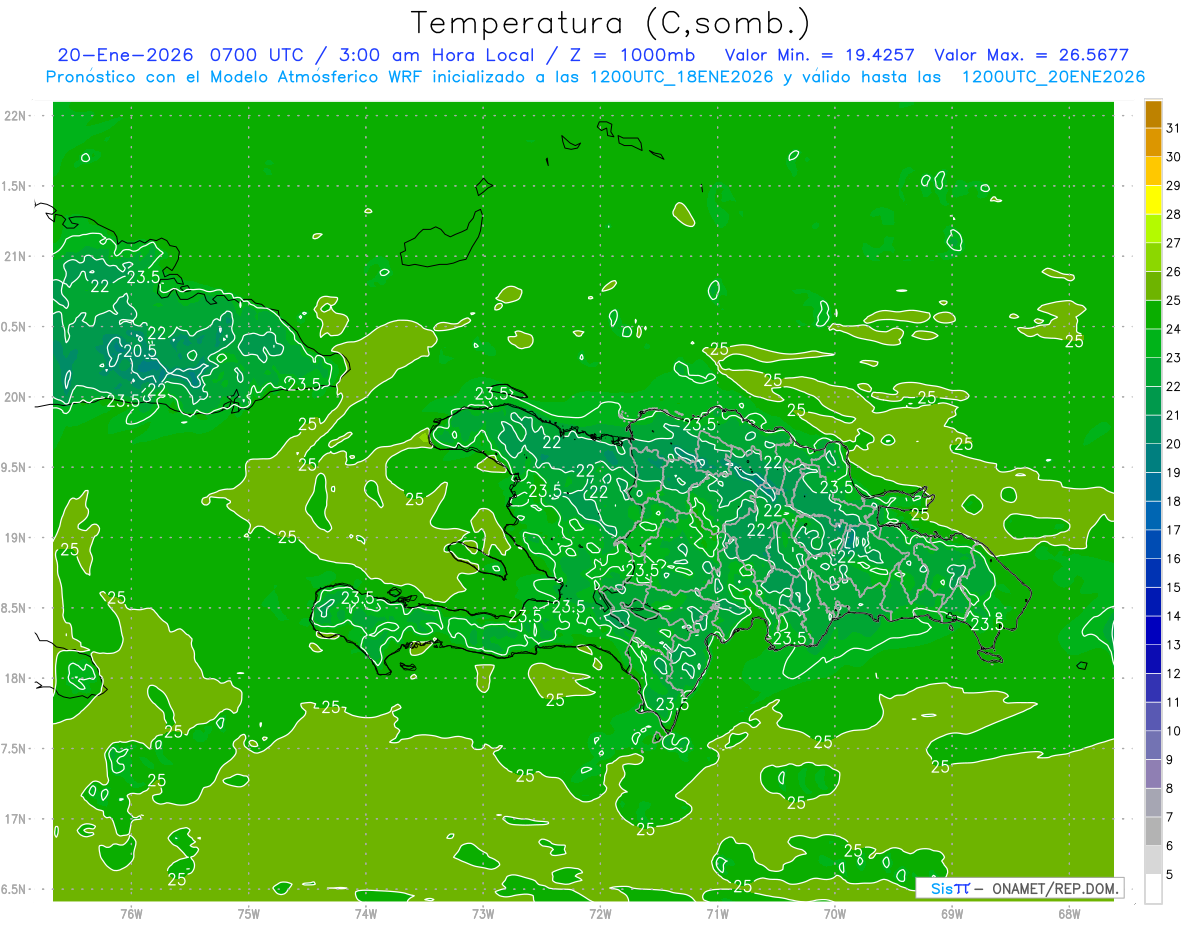Click "Valor Min. = 19.4257"
The width and height of the screenshot is (1200, 927).
point(819,54)
